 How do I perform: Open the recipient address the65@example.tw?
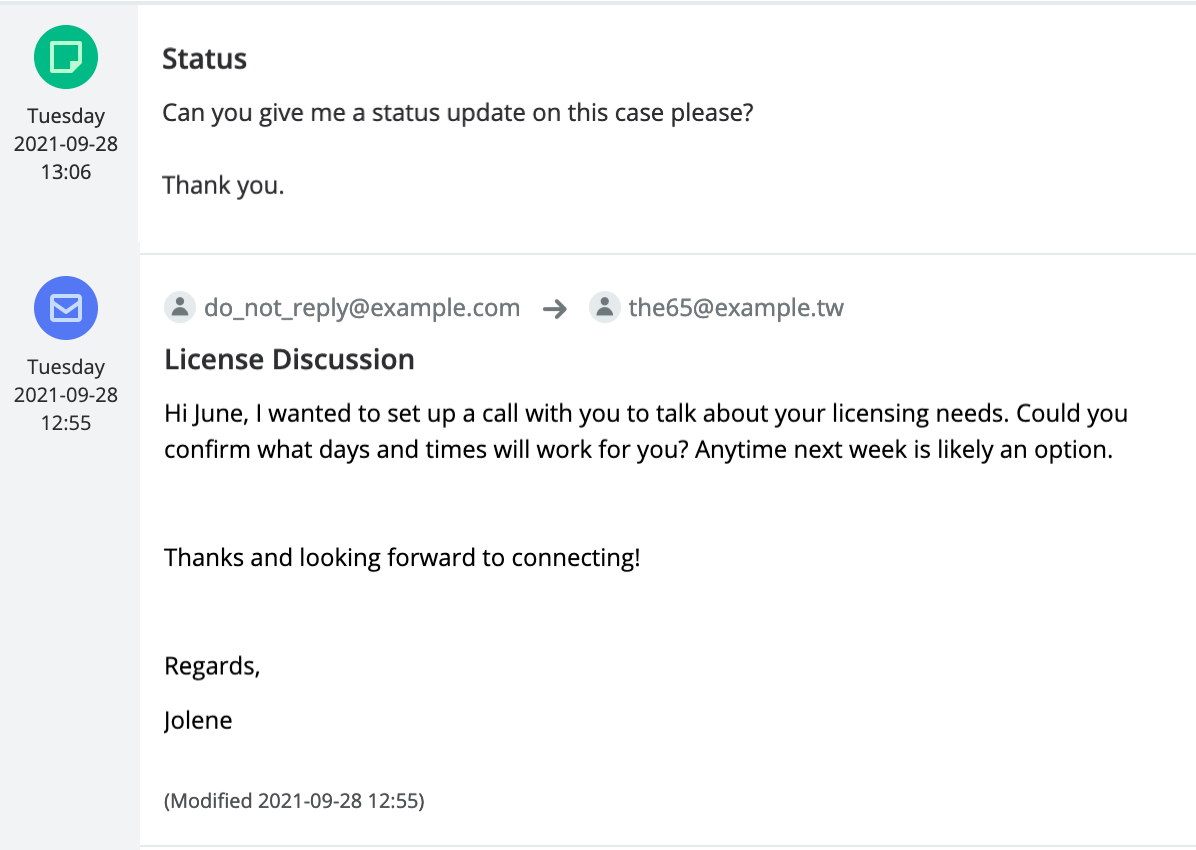(x=736, y=308)
